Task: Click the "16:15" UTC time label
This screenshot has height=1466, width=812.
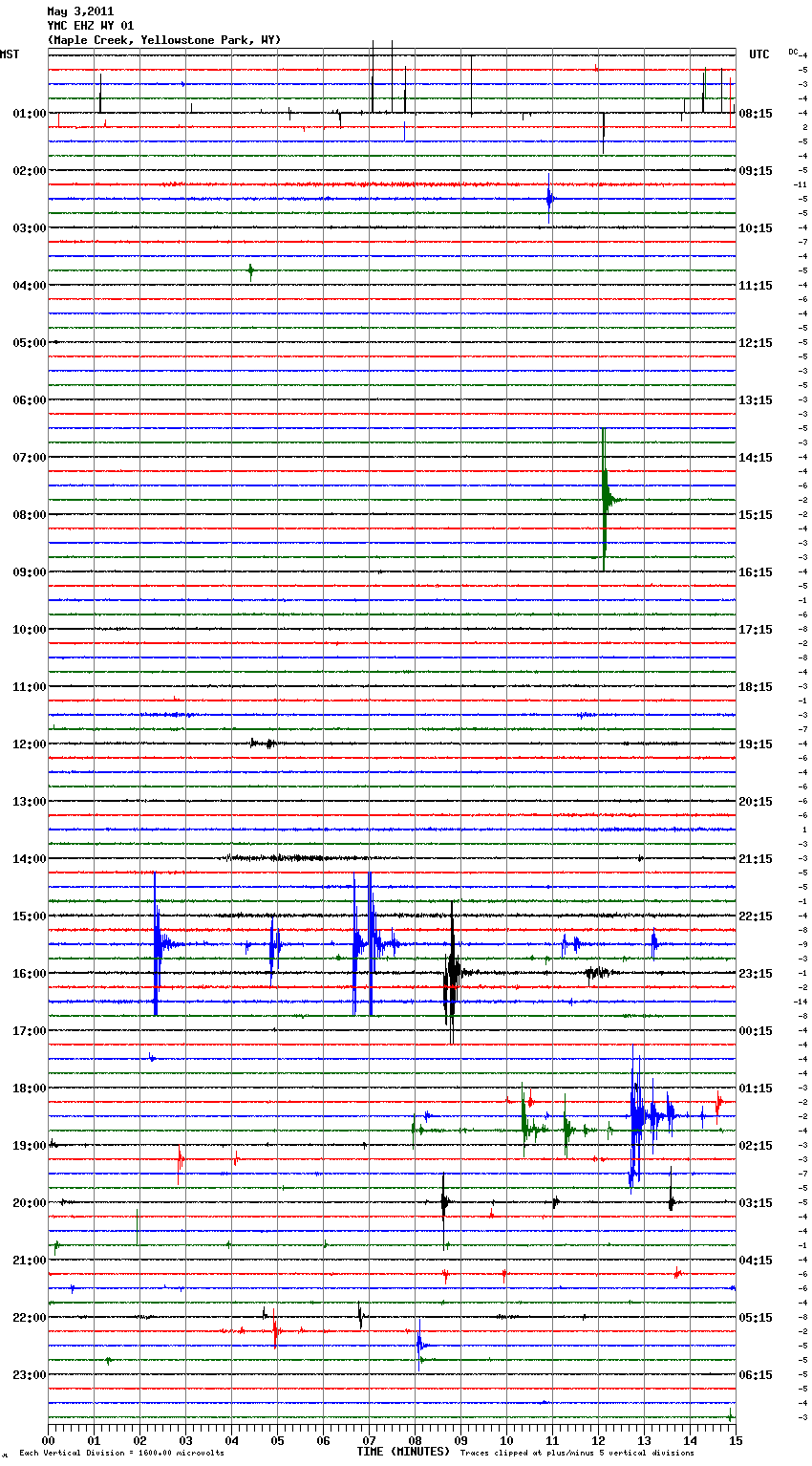Action: (756, 572)
